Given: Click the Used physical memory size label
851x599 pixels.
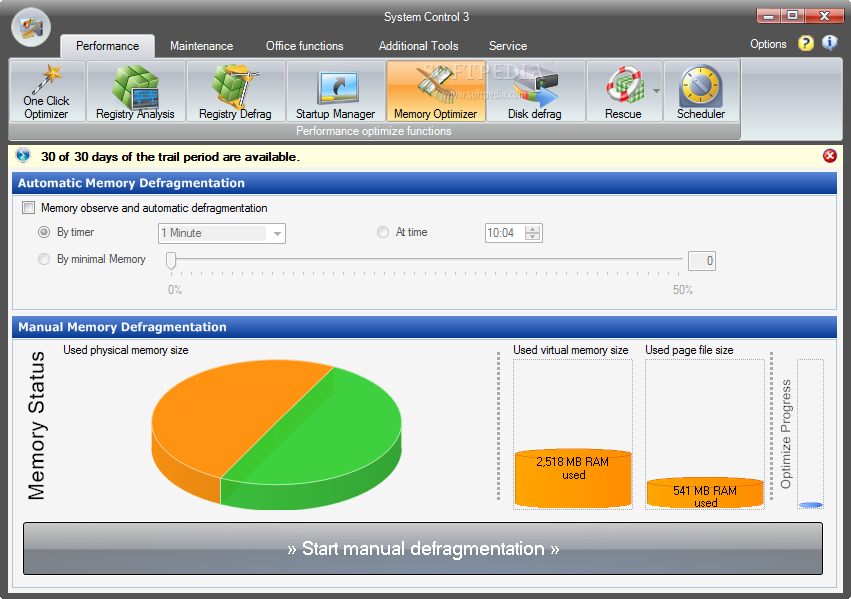Looking at the screenshot, I should [x=125, y=350].
